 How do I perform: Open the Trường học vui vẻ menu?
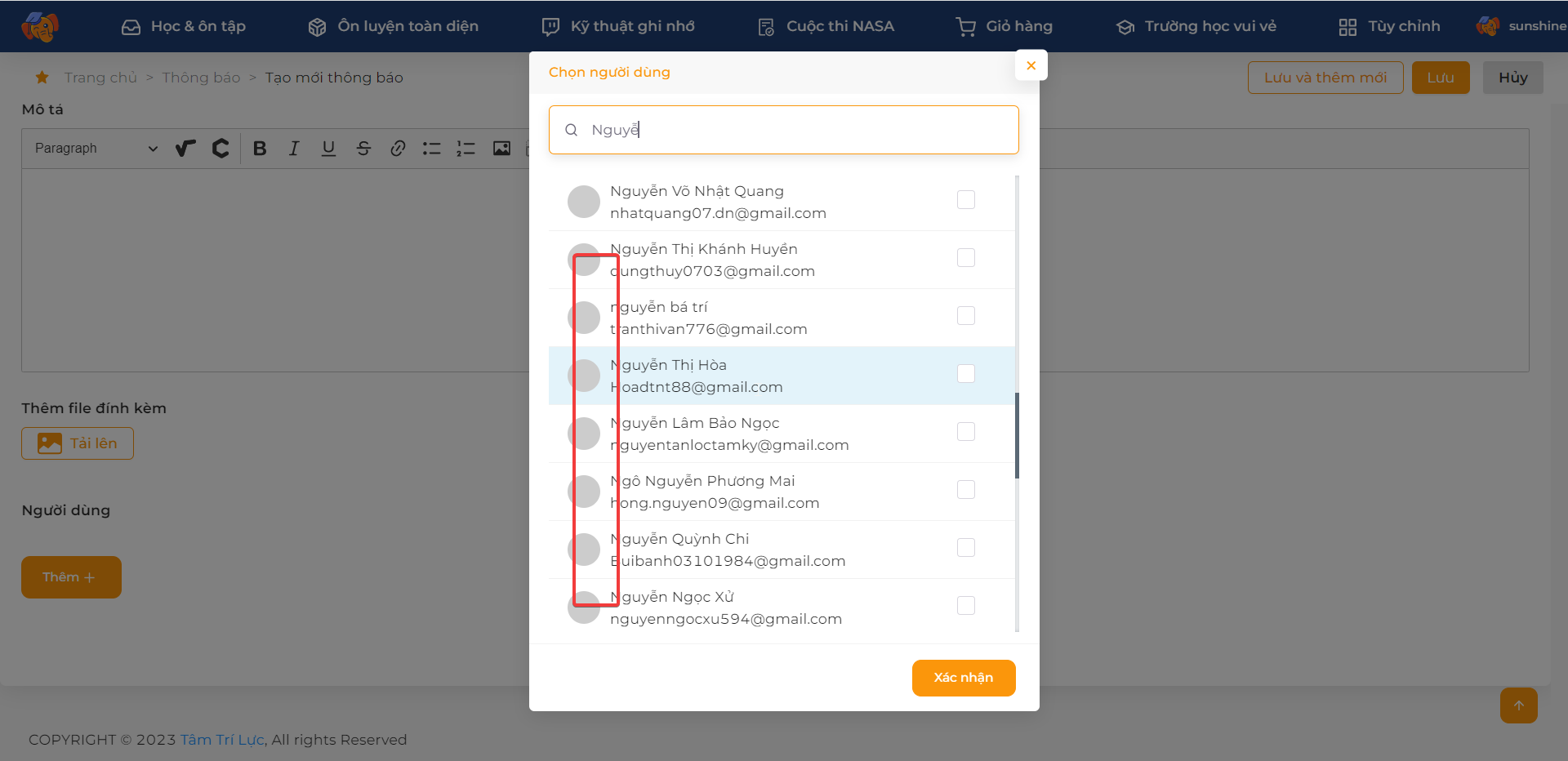(x=1196, y=26)
